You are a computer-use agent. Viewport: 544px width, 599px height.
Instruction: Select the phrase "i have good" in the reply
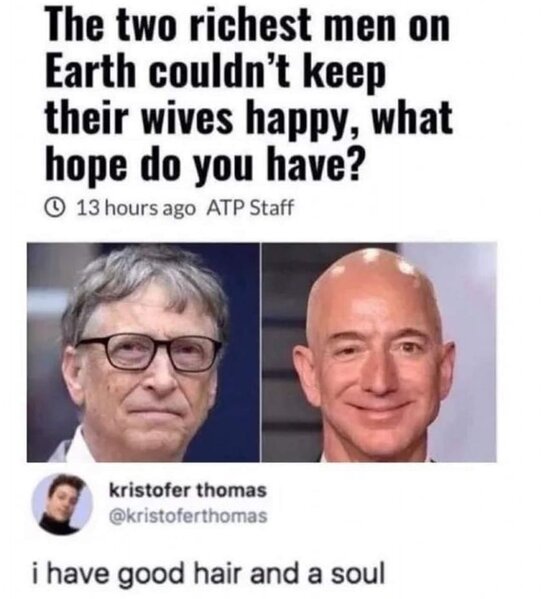click(107, 575)
